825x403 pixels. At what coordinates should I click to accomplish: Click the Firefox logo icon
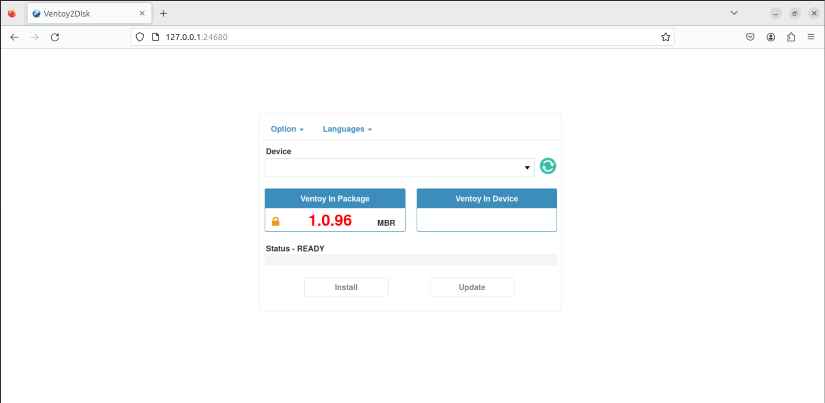(x=12, y=14)
